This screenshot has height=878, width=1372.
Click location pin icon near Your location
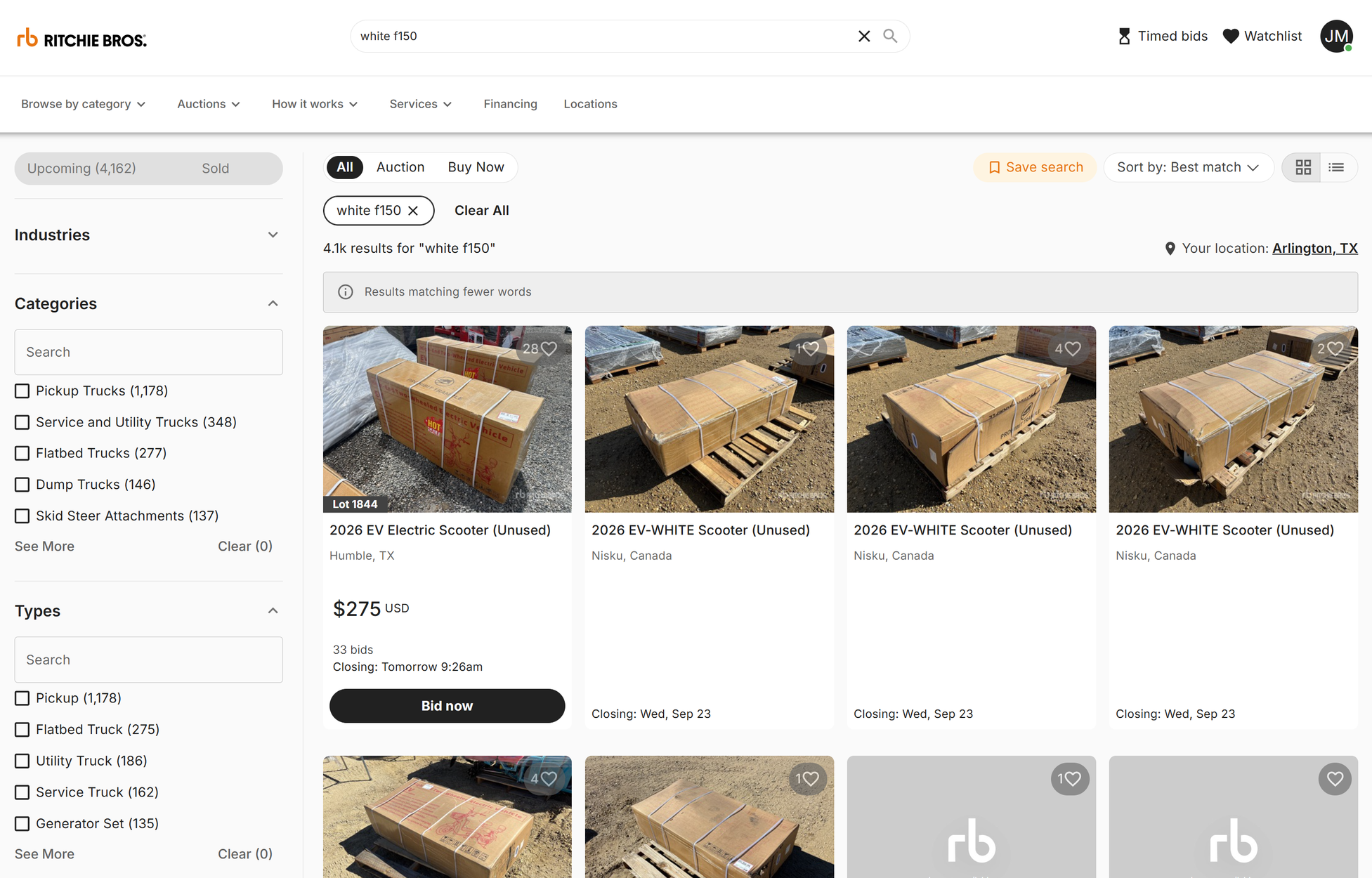[1170, 249]
